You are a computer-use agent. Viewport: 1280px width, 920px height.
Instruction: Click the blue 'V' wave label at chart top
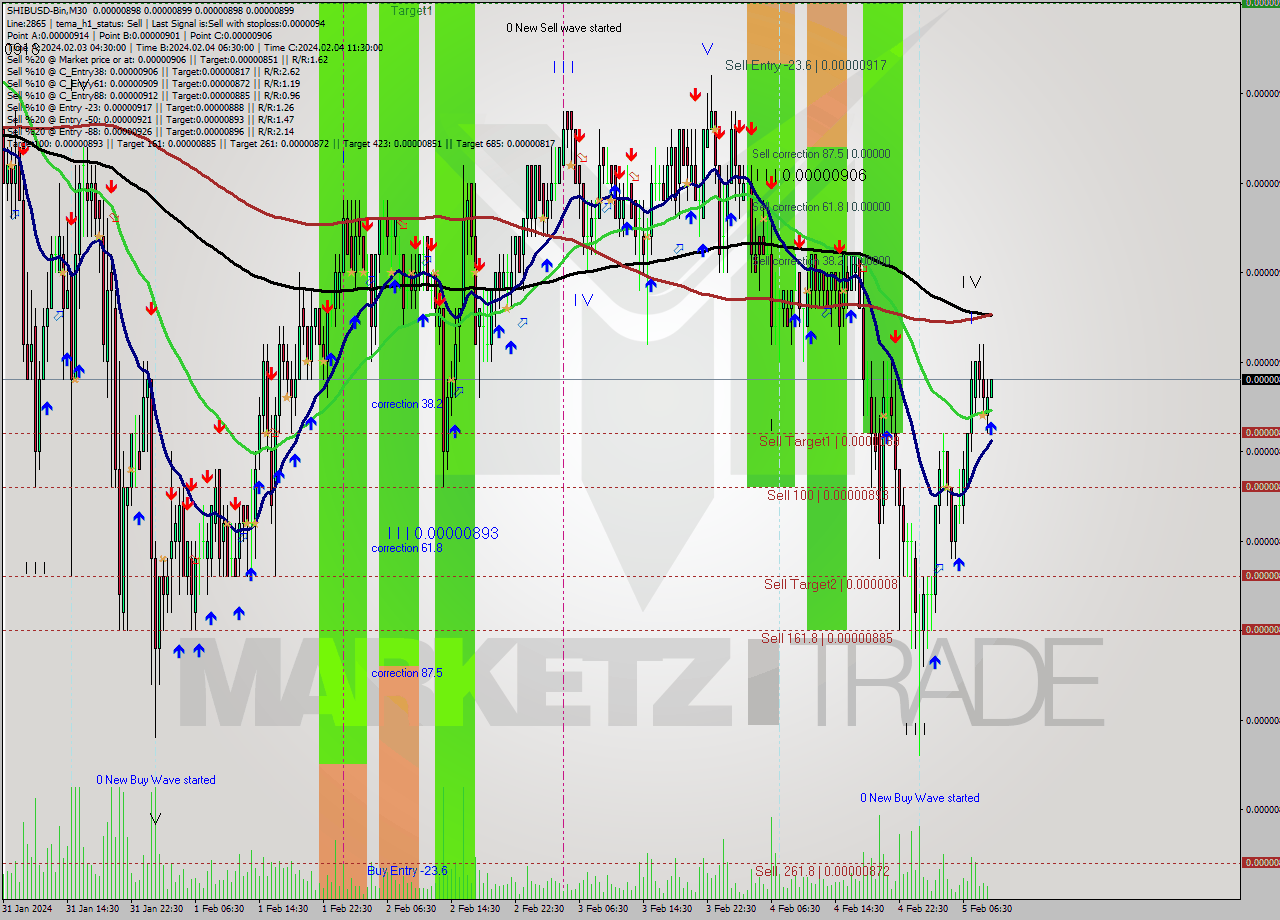[707, 48]
